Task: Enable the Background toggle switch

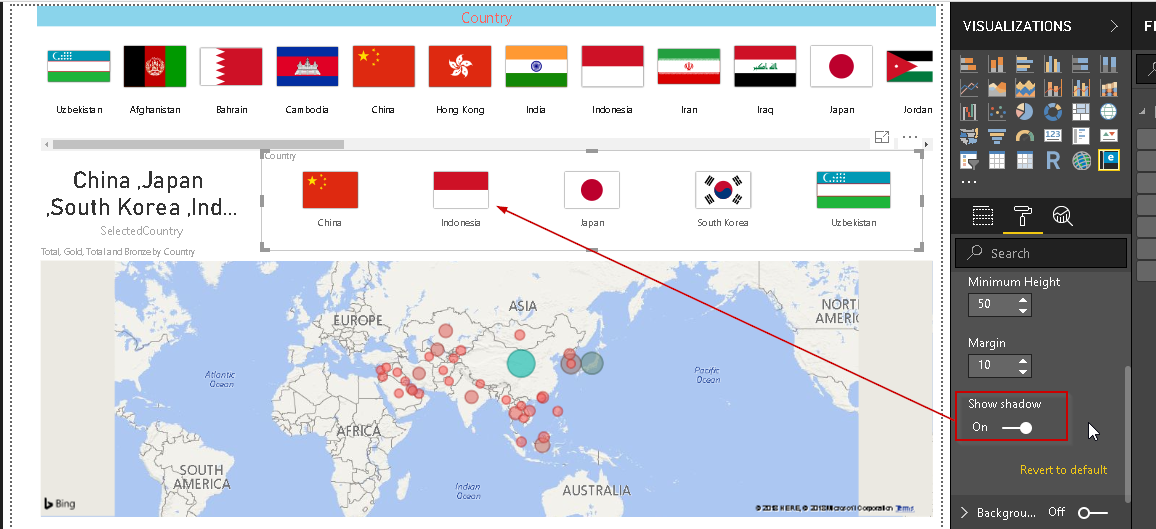Action: [1091, 513]
